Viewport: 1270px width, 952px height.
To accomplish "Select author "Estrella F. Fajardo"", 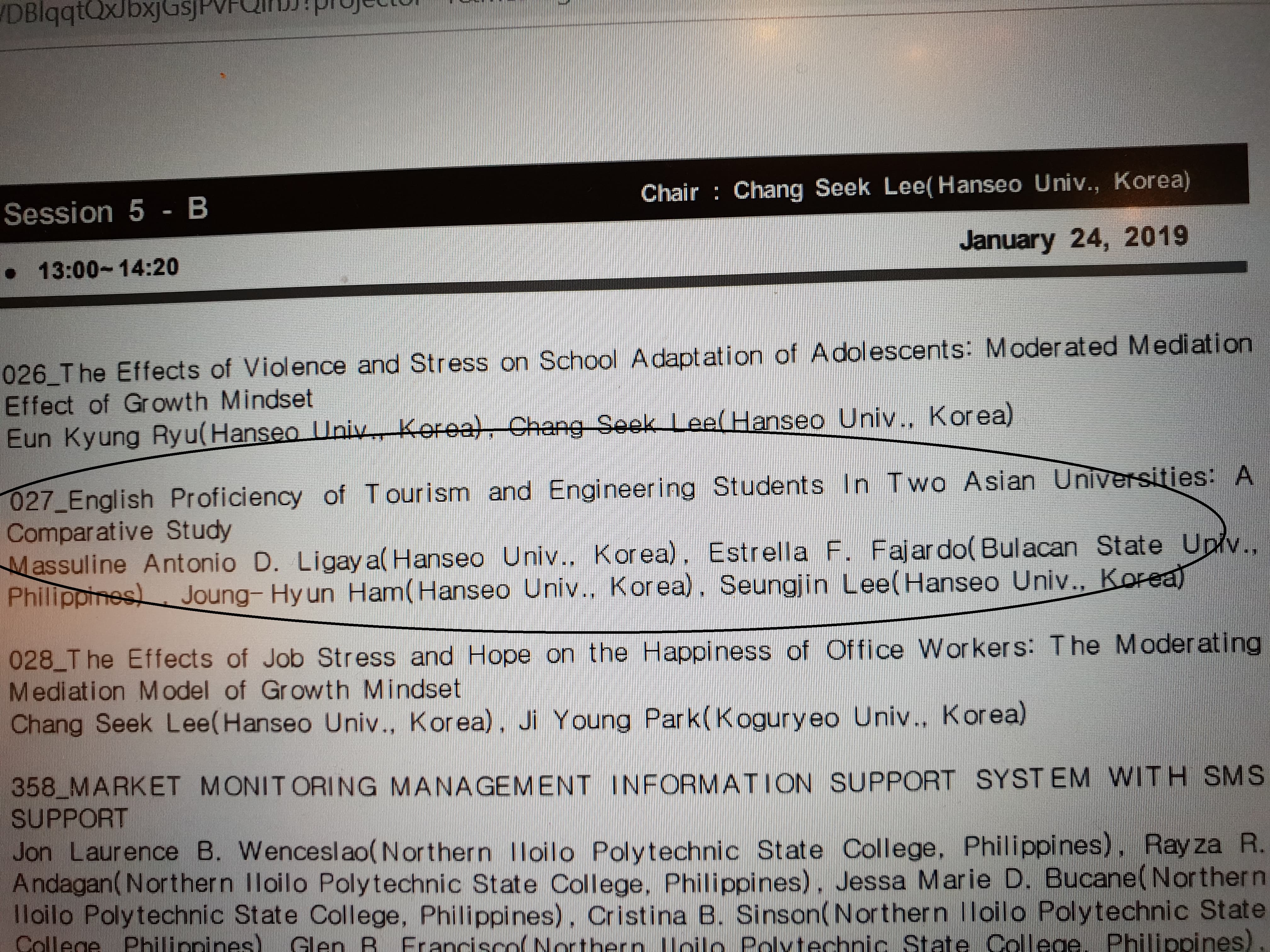I will pos(839,552).
